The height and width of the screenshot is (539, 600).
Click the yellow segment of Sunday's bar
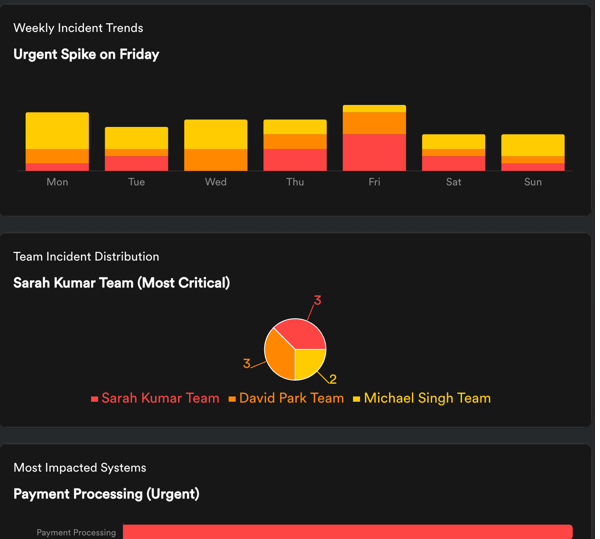pyautogui.click(x=533, y=145)
